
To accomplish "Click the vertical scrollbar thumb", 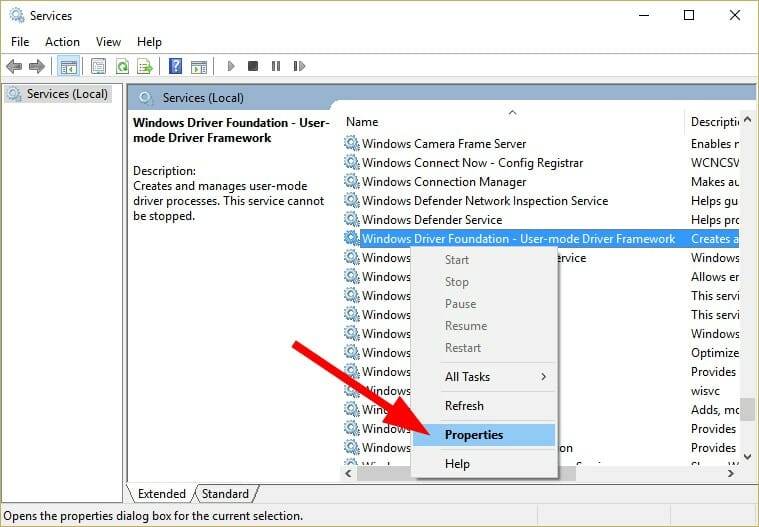I will [x=748, y=409].
